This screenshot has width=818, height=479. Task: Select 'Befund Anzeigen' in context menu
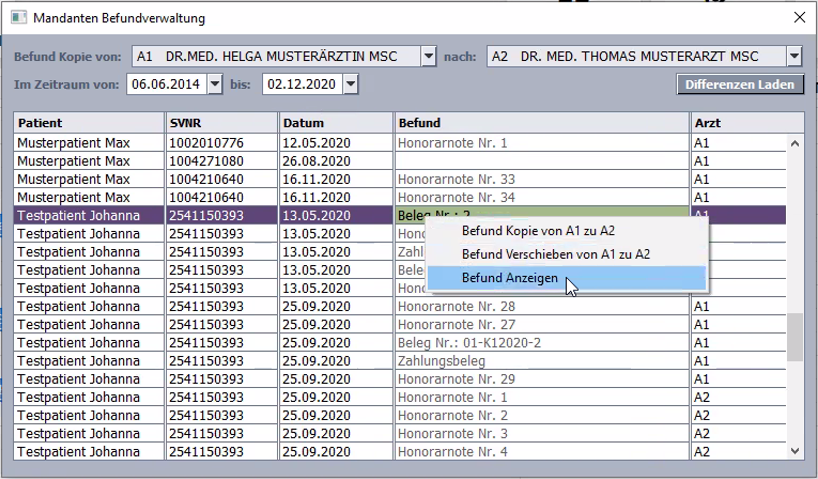click(x=567, y=278)
